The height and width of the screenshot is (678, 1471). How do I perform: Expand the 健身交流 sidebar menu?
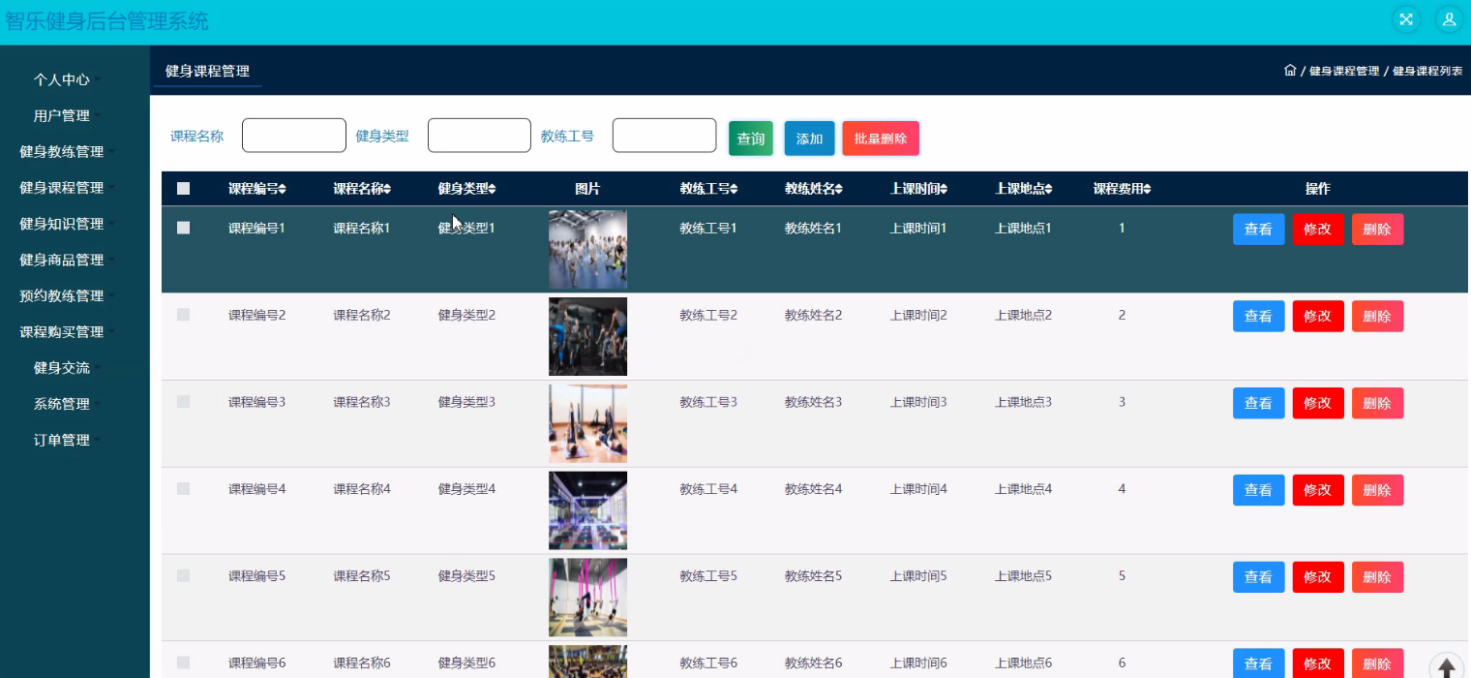tap(62, 367)
